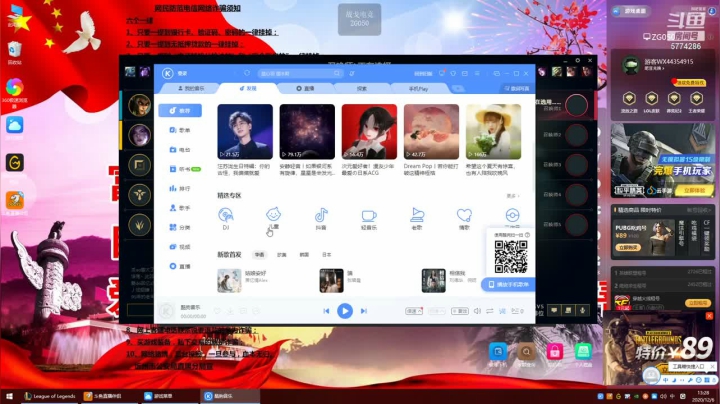
Task: Click the search field in Kugou header
Action: (301, 73)
